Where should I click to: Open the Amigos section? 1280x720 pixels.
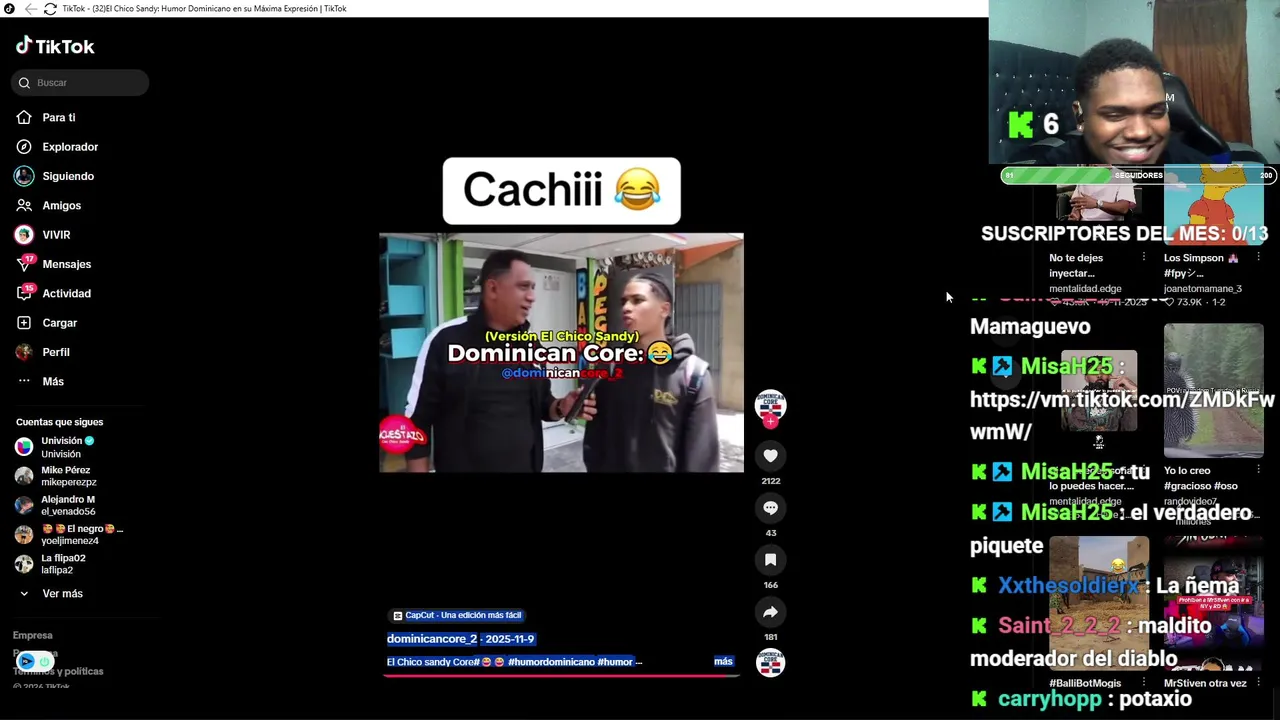click(x=61, y=205)
